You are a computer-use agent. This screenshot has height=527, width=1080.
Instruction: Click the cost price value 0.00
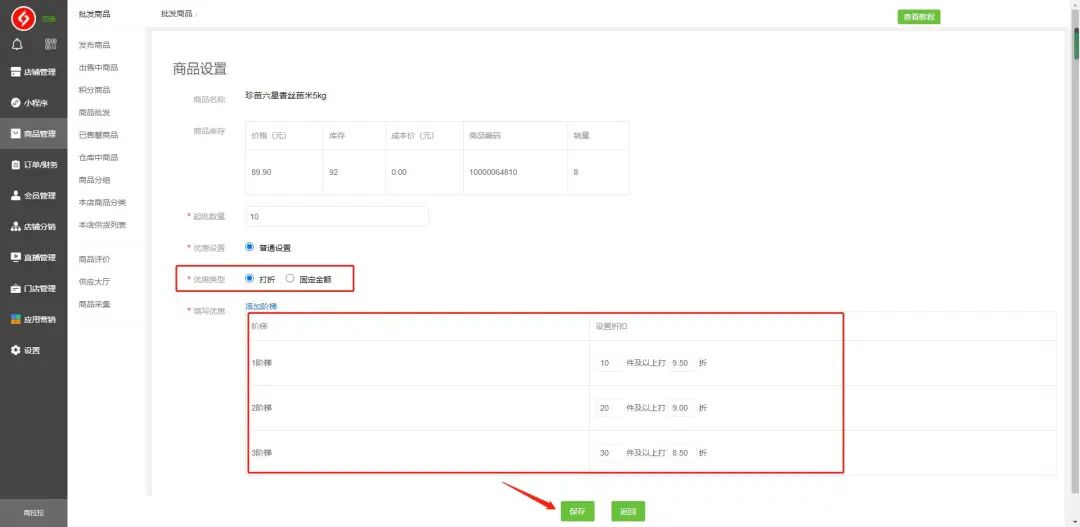click(x=399, y=172)
